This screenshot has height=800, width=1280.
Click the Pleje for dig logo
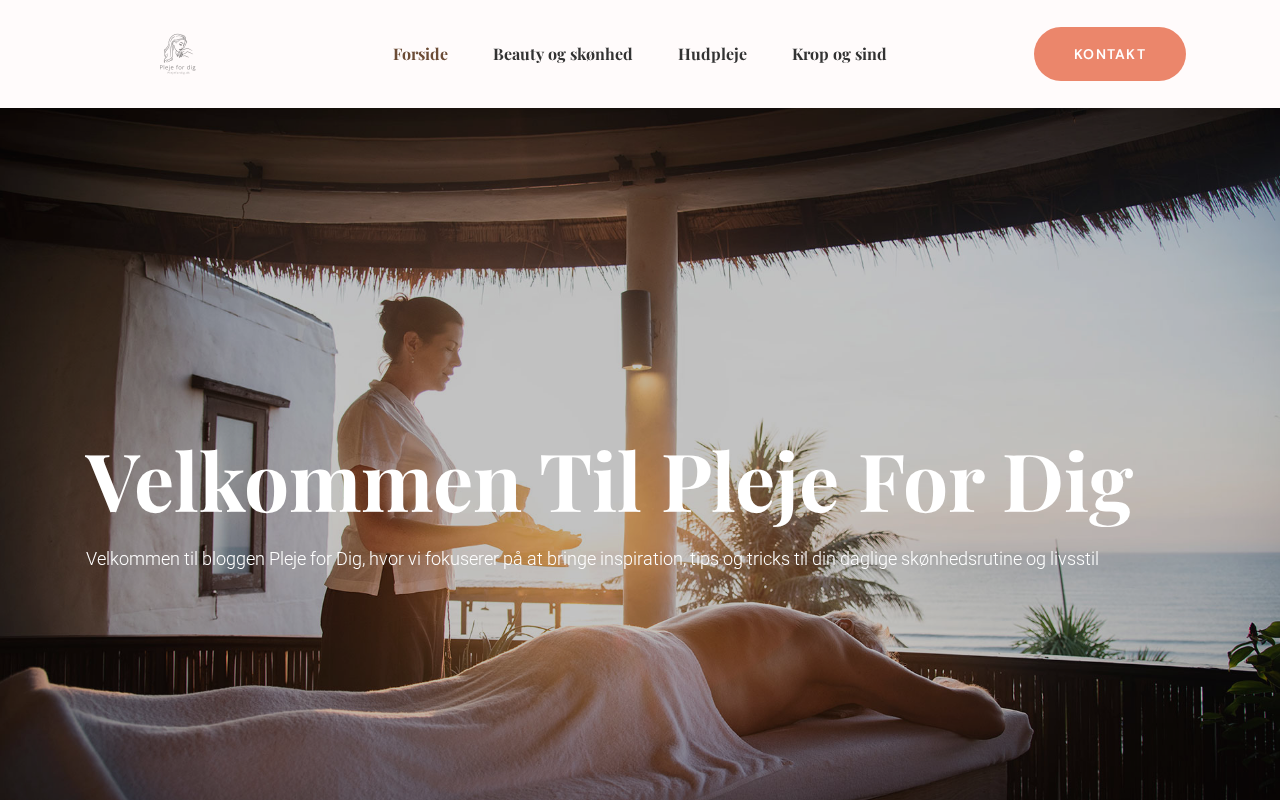(178, 54)
